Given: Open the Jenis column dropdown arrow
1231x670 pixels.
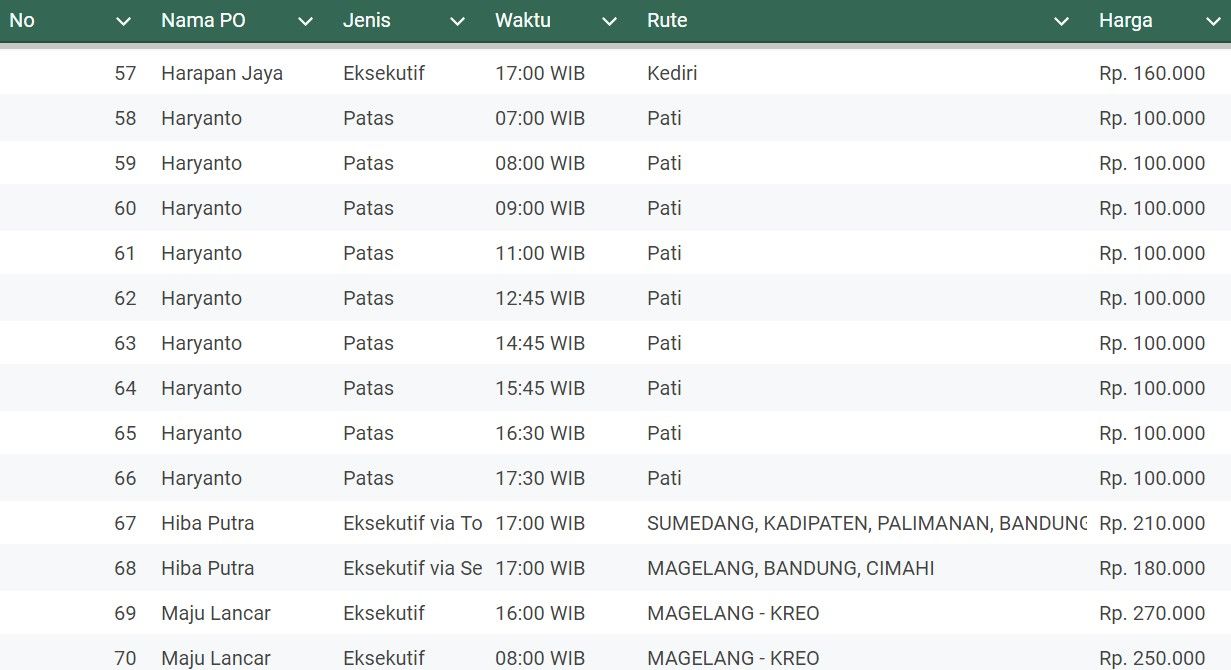Looking at the screenshot, I should [x=458, y=21].
